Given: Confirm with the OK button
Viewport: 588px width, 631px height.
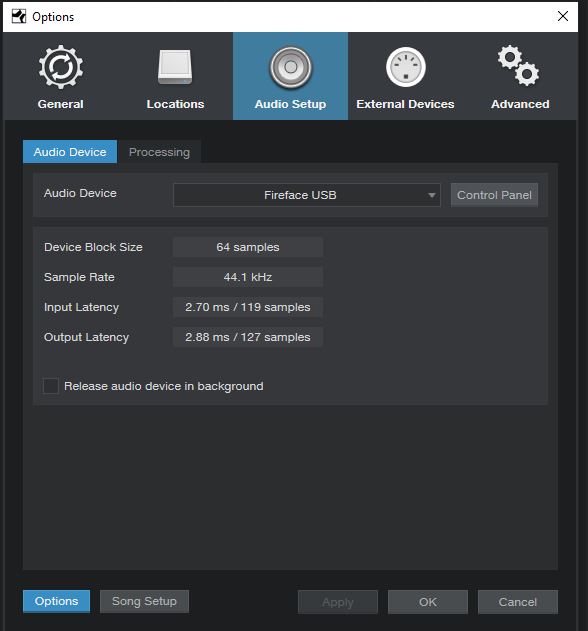Looking at the screenshot, I should [428, 602].
